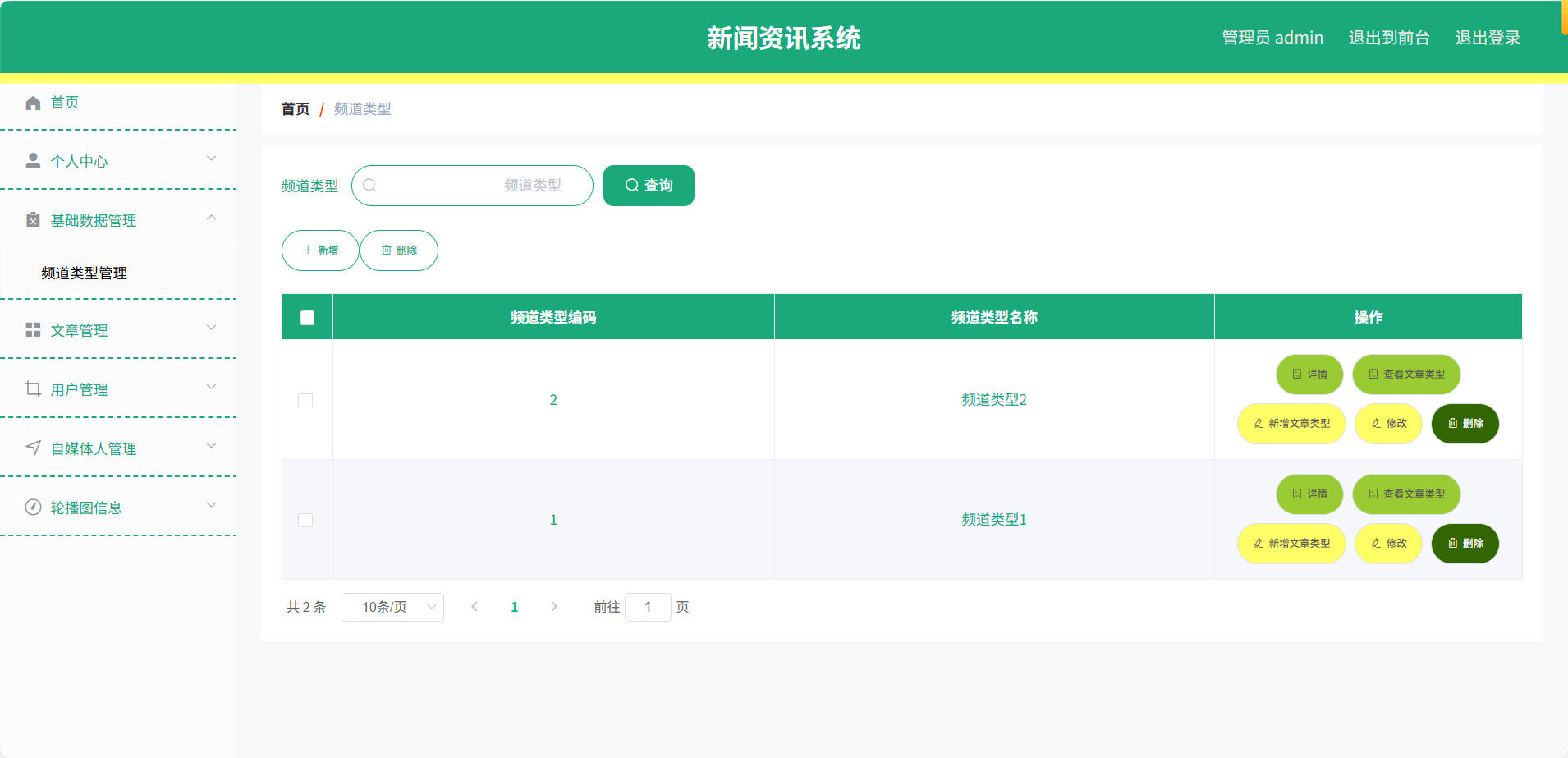Click 详情 for 频道类型1 row
Screen dimensions: 1568x758
pos(1309,494)
